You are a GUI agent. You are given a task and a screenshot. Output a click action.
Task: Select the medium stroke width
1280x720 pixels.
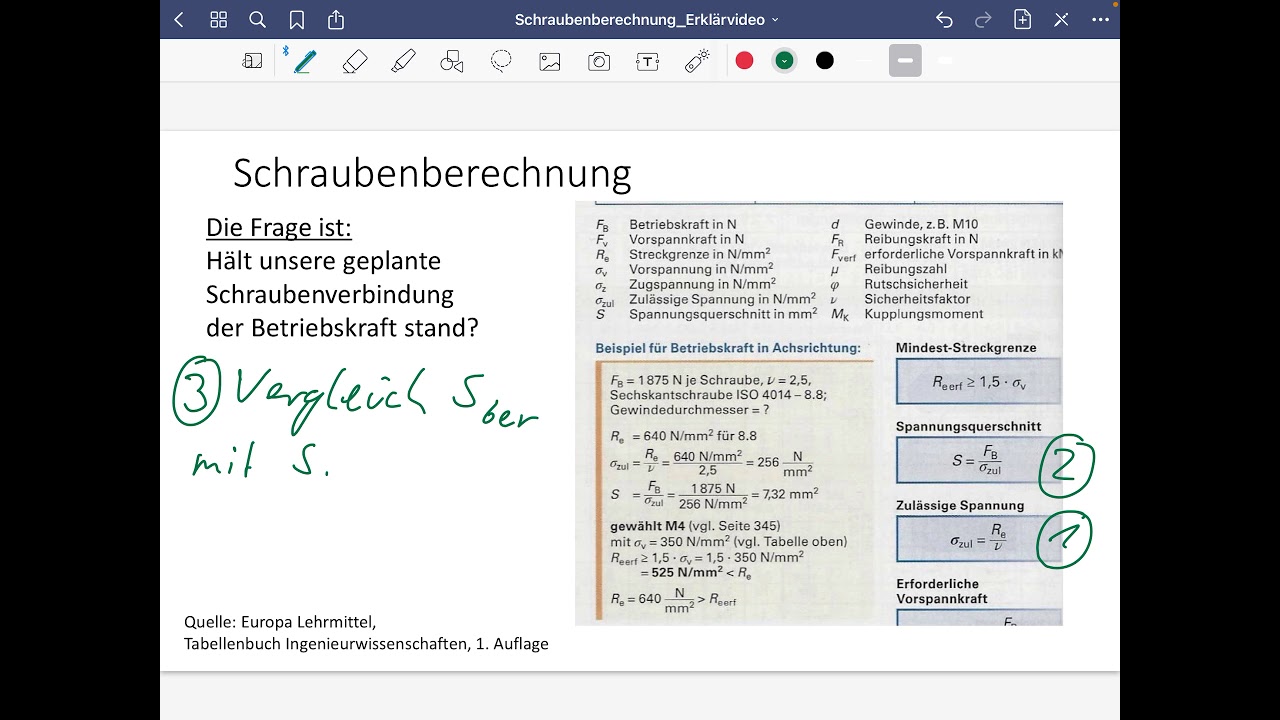click(905, 61)
